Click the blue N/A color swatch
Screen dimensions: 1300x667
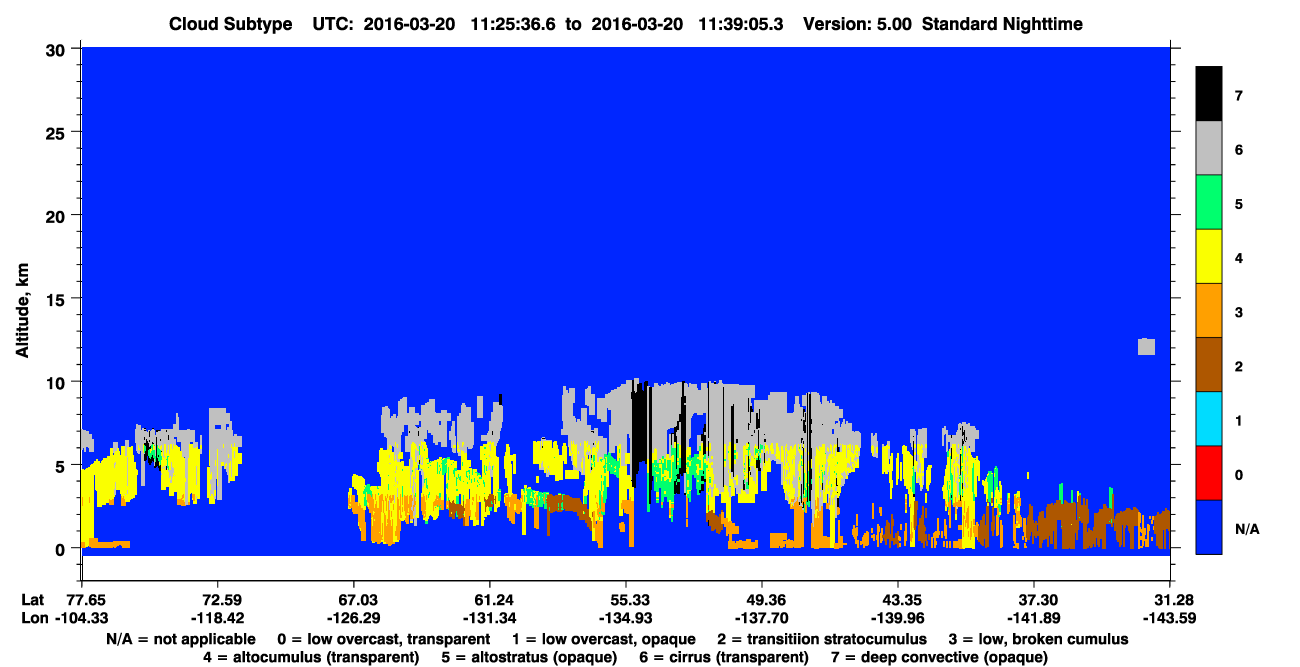point(1209,527)
